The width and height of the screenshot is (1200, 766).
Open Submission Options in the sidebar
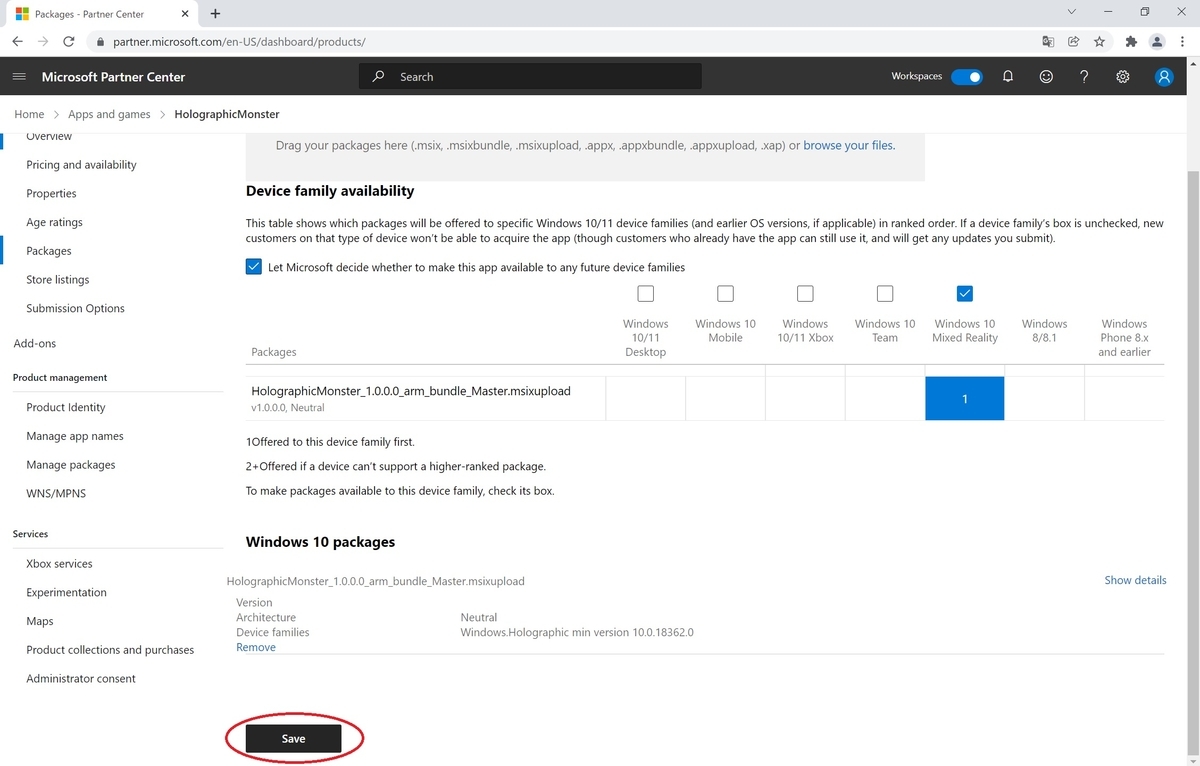point(75,309)
